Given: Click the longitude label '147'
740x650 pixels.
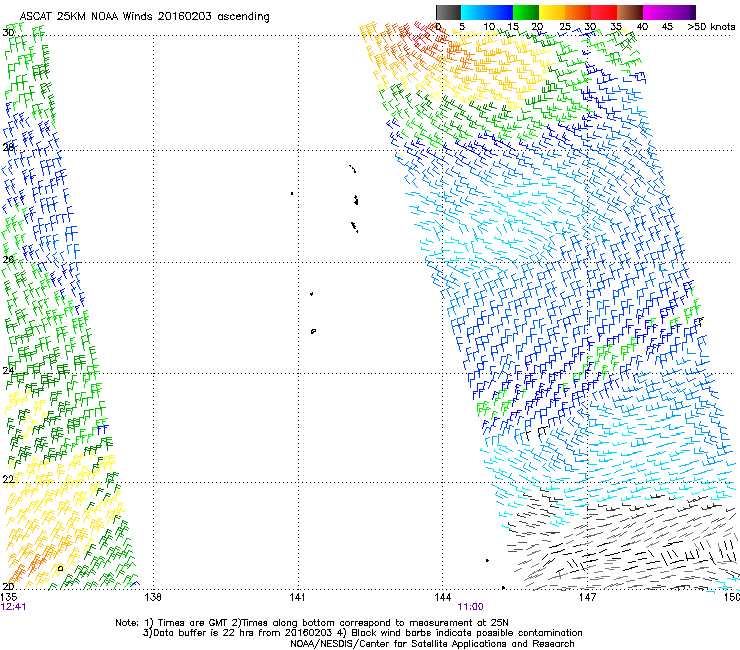Looking at the screenshot, I should tap(587, 597).
